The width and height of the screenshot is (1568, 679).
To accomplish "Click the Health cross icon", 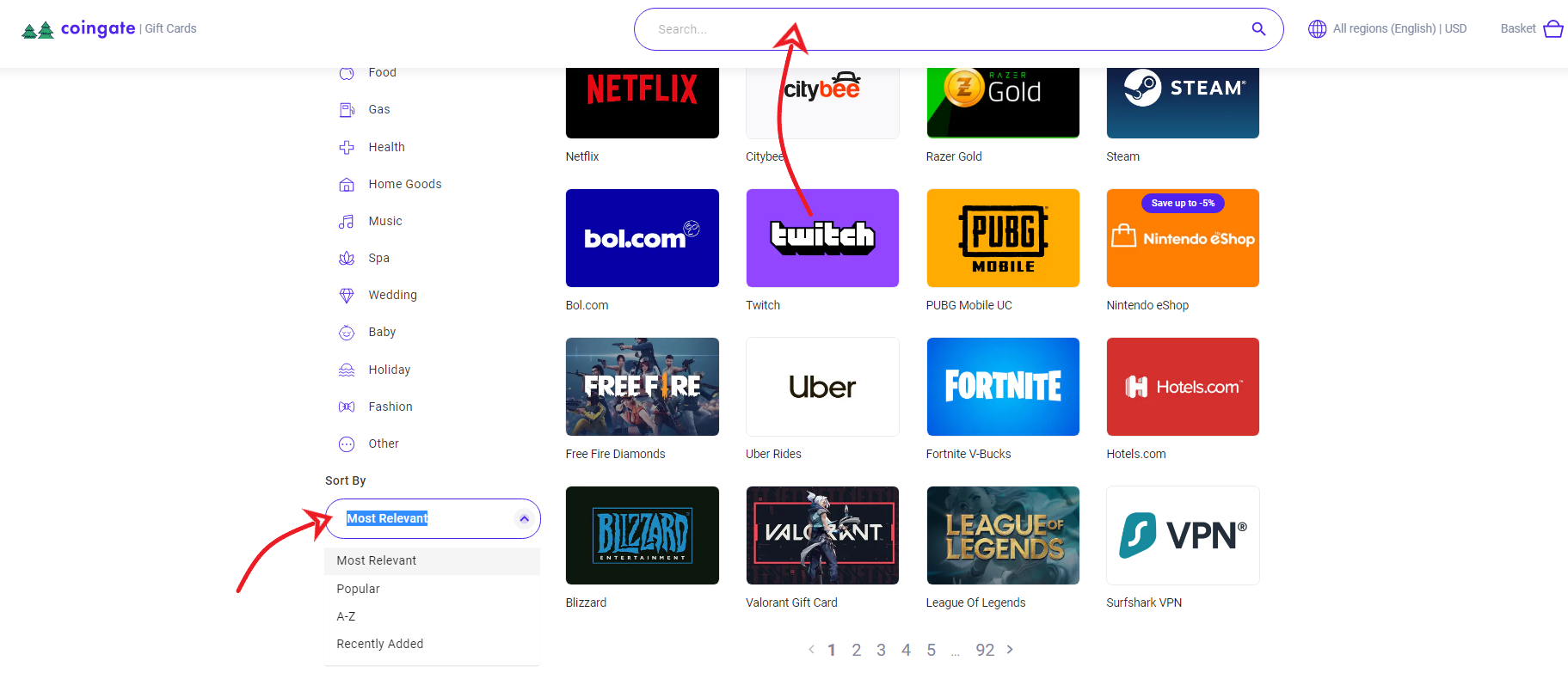I will 347,147.
